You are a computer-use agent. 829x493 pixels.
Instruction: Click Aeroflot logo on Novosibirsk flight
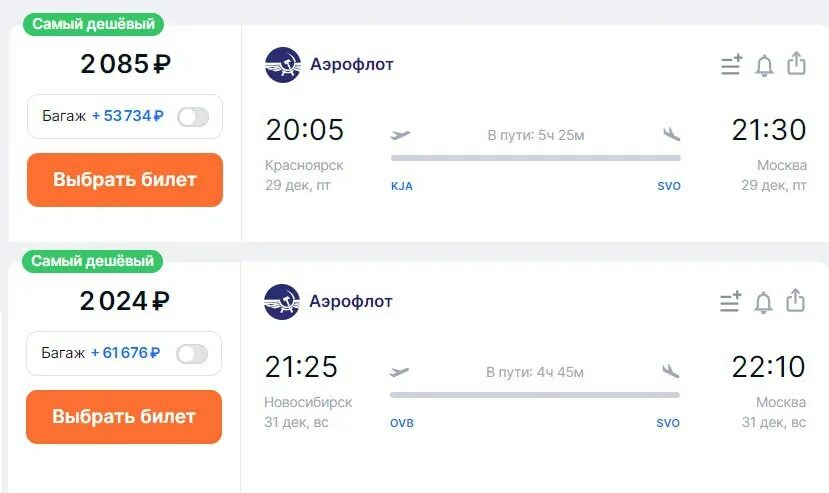pyautogui.click(x=282, y=301)
